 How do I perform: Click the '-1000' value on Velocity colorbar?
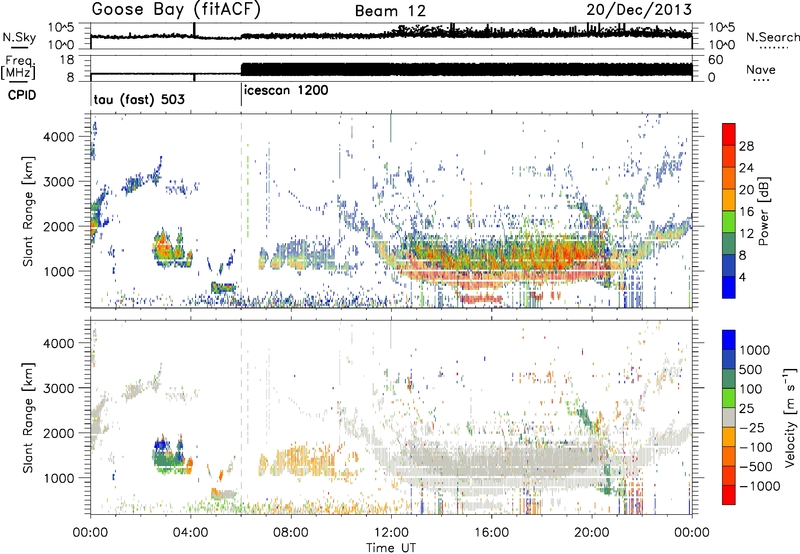[x=760, y=486]
